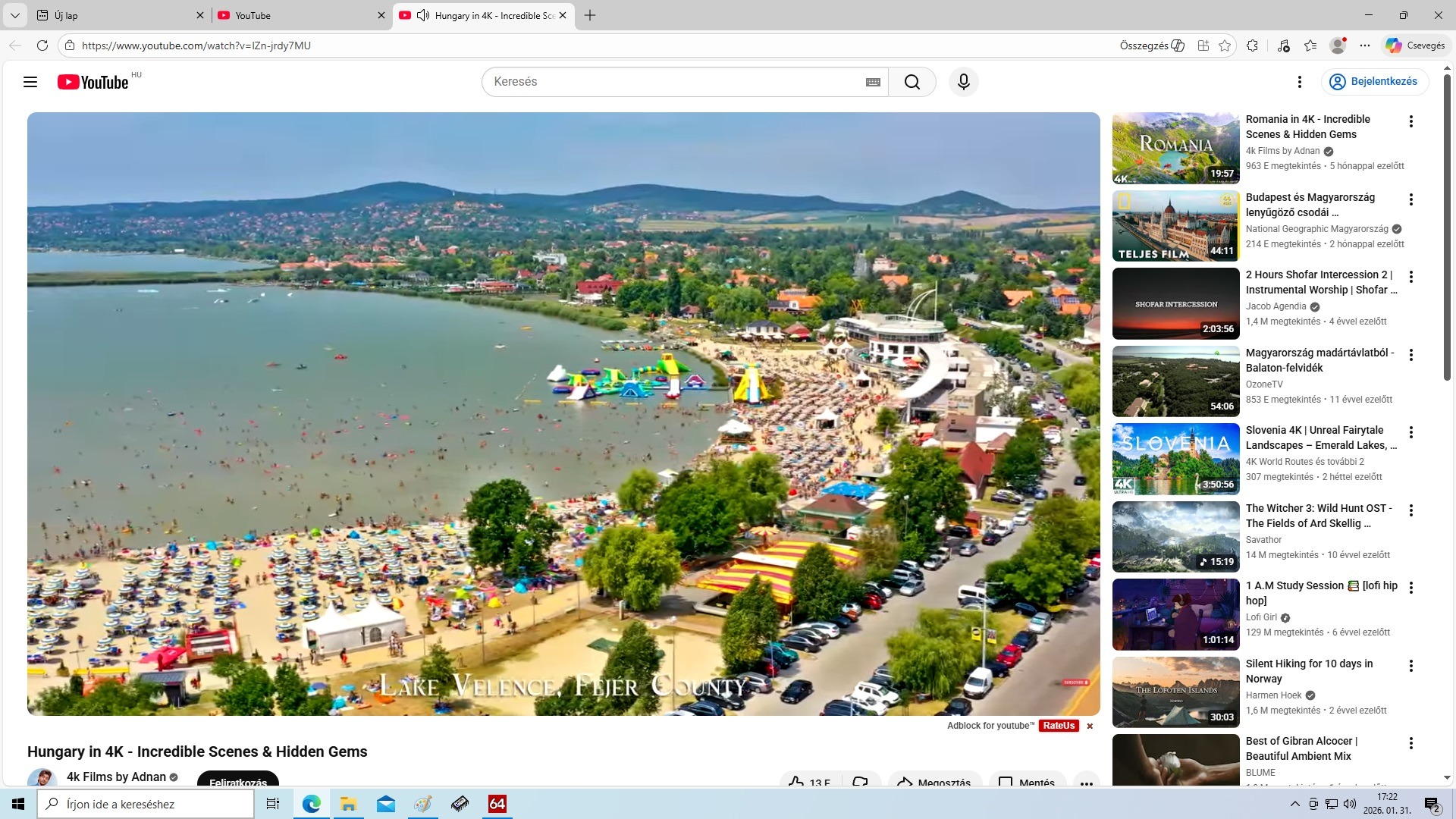
Task: Open options menu for Romania in 4K video
Action: [x=1410, y=121]
